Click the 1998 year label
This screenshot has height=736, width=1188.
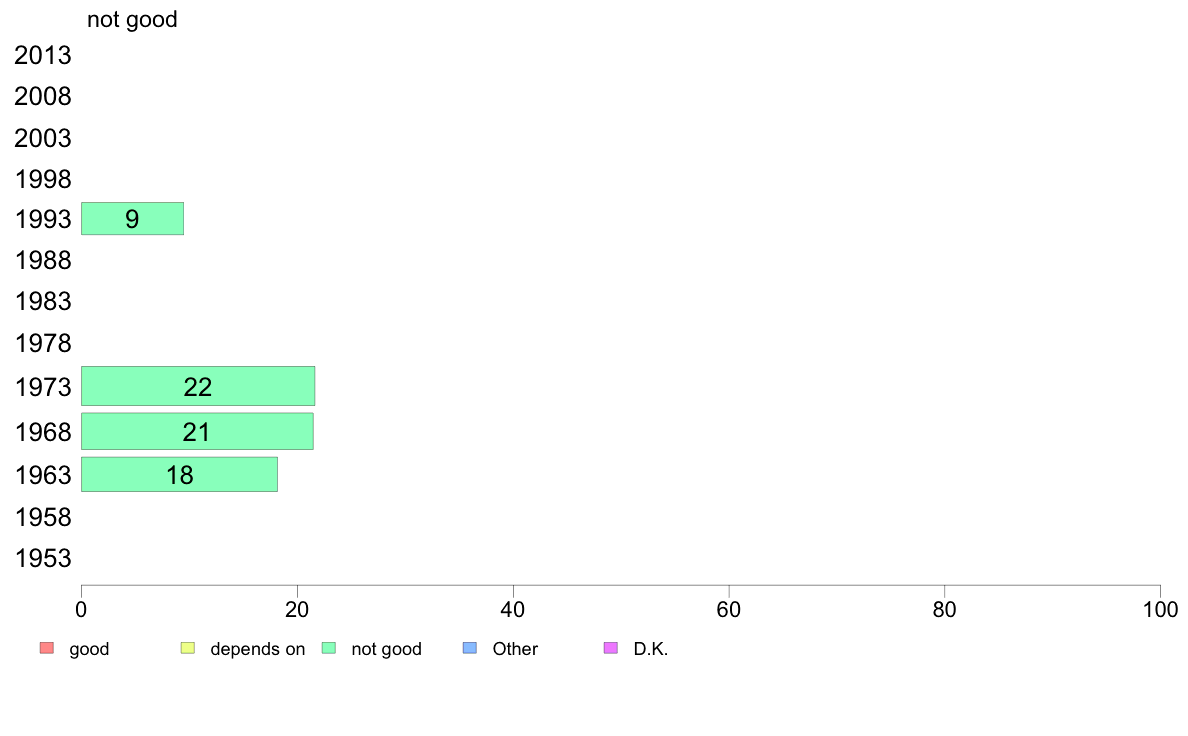point(43,180)
